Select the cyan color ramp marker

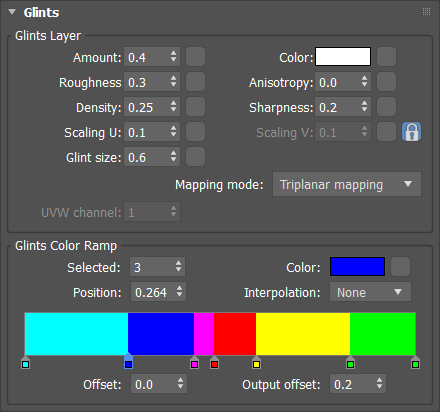pos(26,363)
